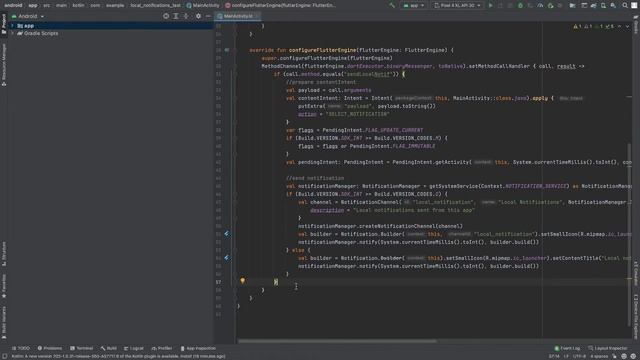Image resolution: width=640 pixels, height=360 pixels.
Task: Click the Expand All icon in Project panel
Action: coord(176,16)
